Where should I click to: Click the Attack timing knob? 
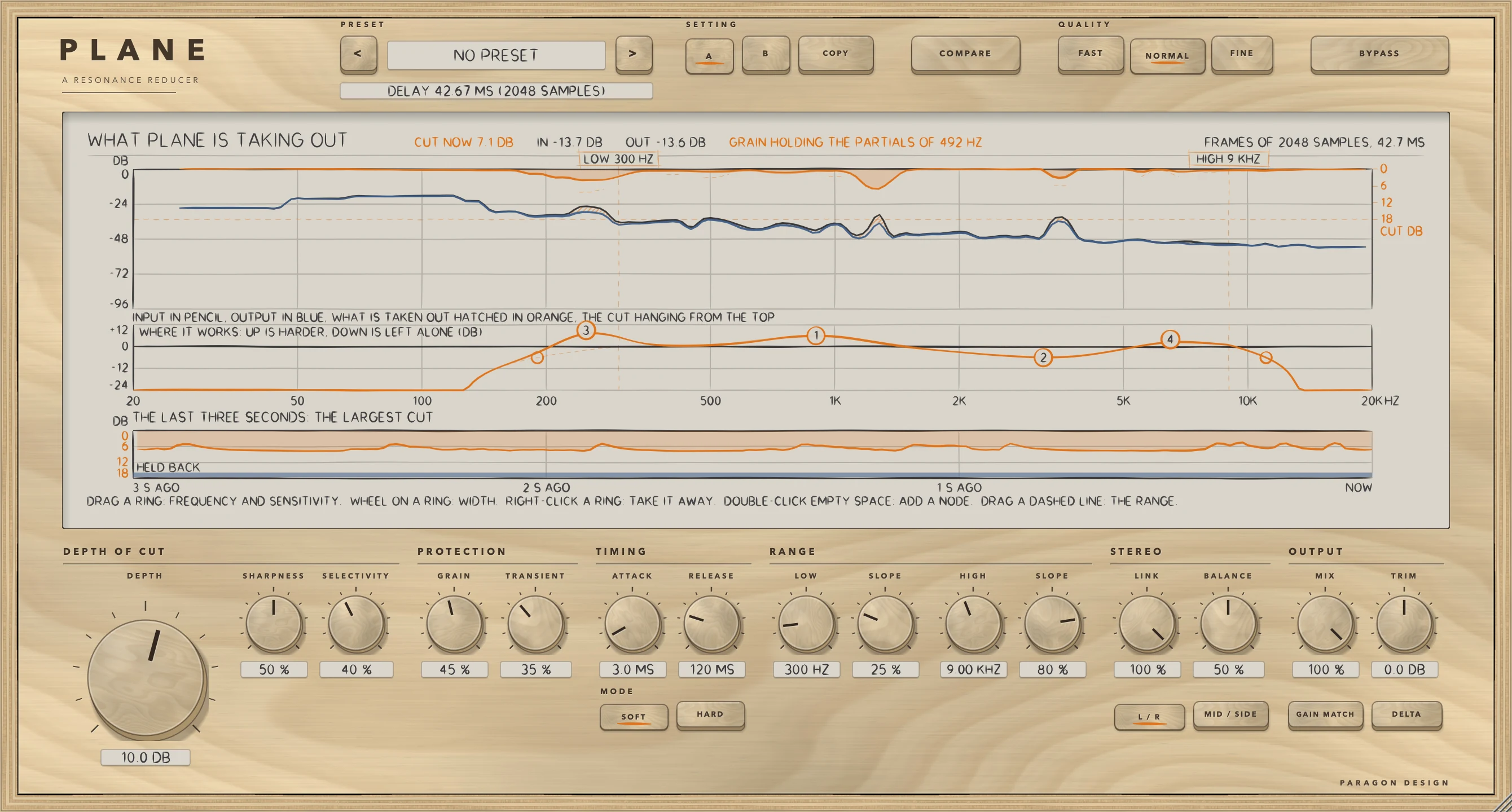click(632, 624)
